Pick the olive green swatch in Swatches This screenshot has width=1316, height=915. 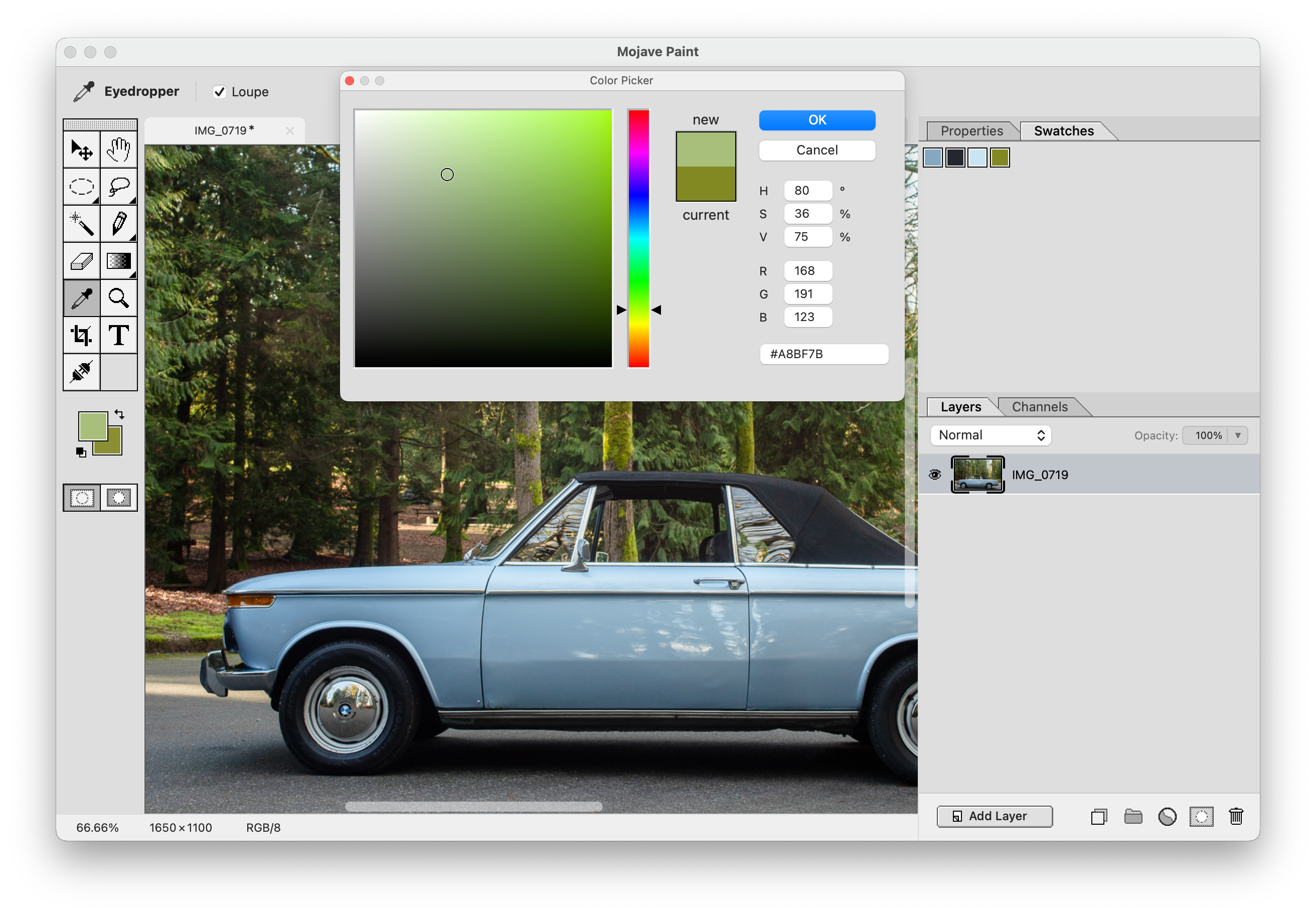click(x=1000, y=158)
